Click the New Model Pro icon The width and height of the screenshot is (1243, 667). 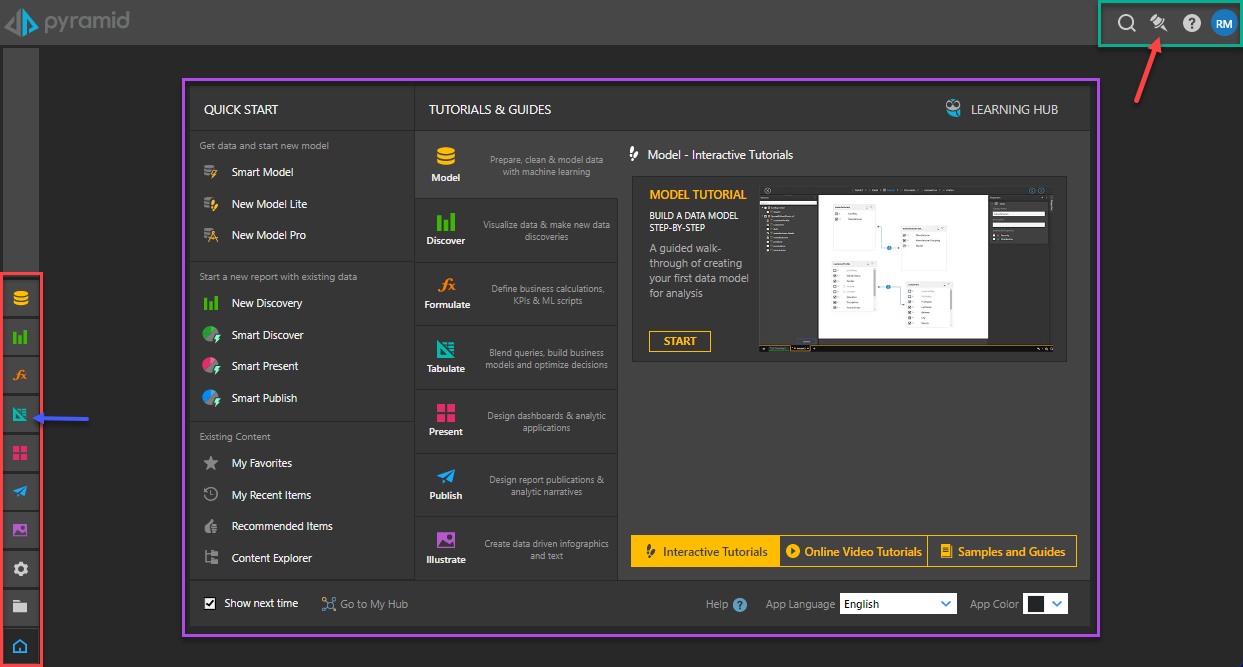[x=211, y=235]
